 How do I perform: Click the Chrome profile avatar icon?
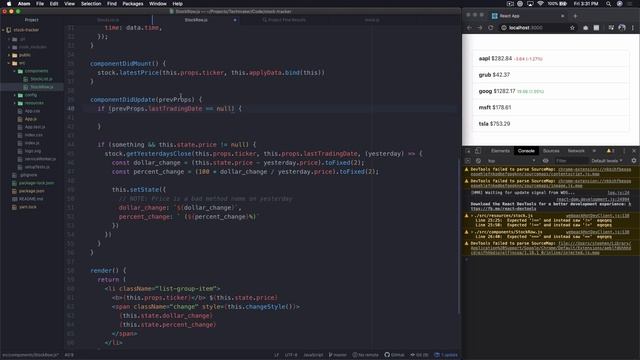622,28
